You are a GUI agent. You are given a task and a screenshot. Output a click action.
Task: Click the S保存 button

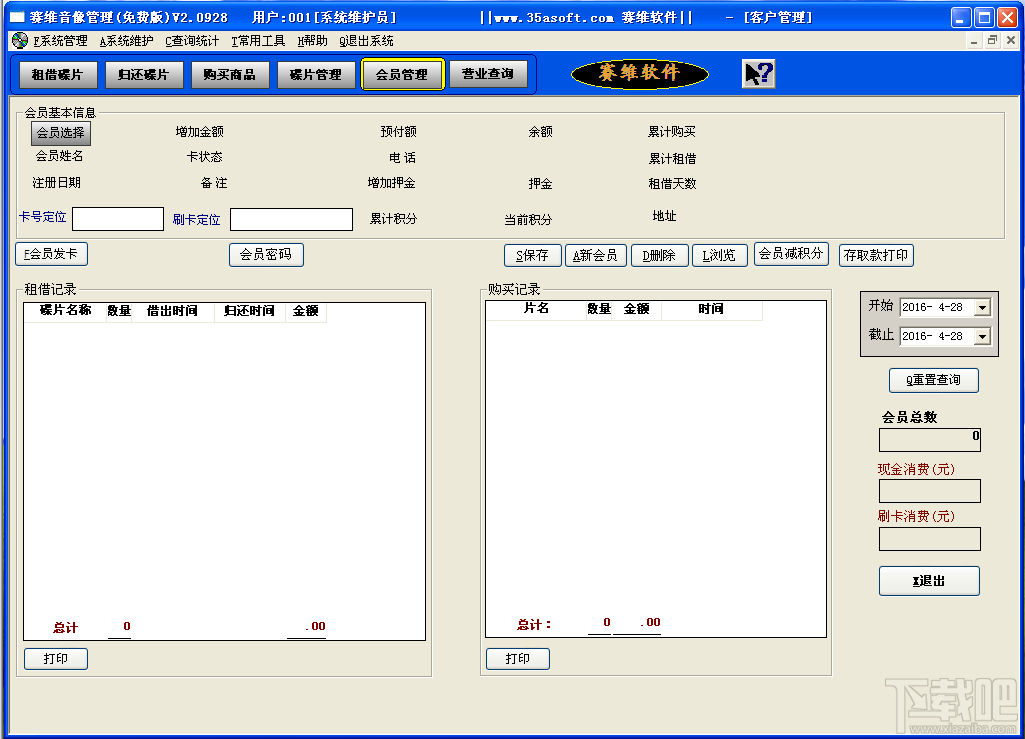tap(533, 255)
